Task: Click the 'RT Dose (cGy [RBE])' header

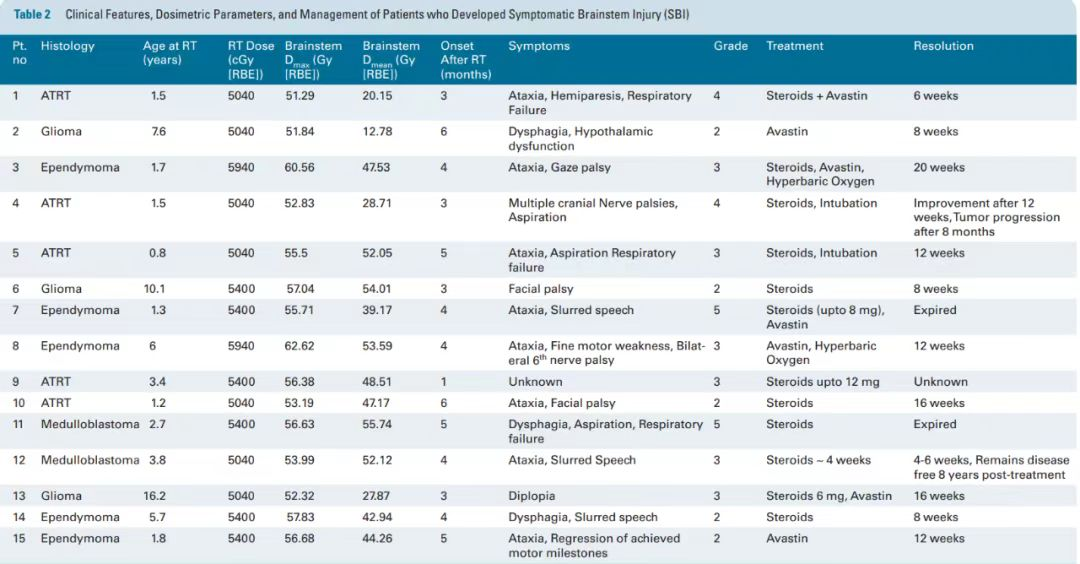Action: [x=251, y=60]
